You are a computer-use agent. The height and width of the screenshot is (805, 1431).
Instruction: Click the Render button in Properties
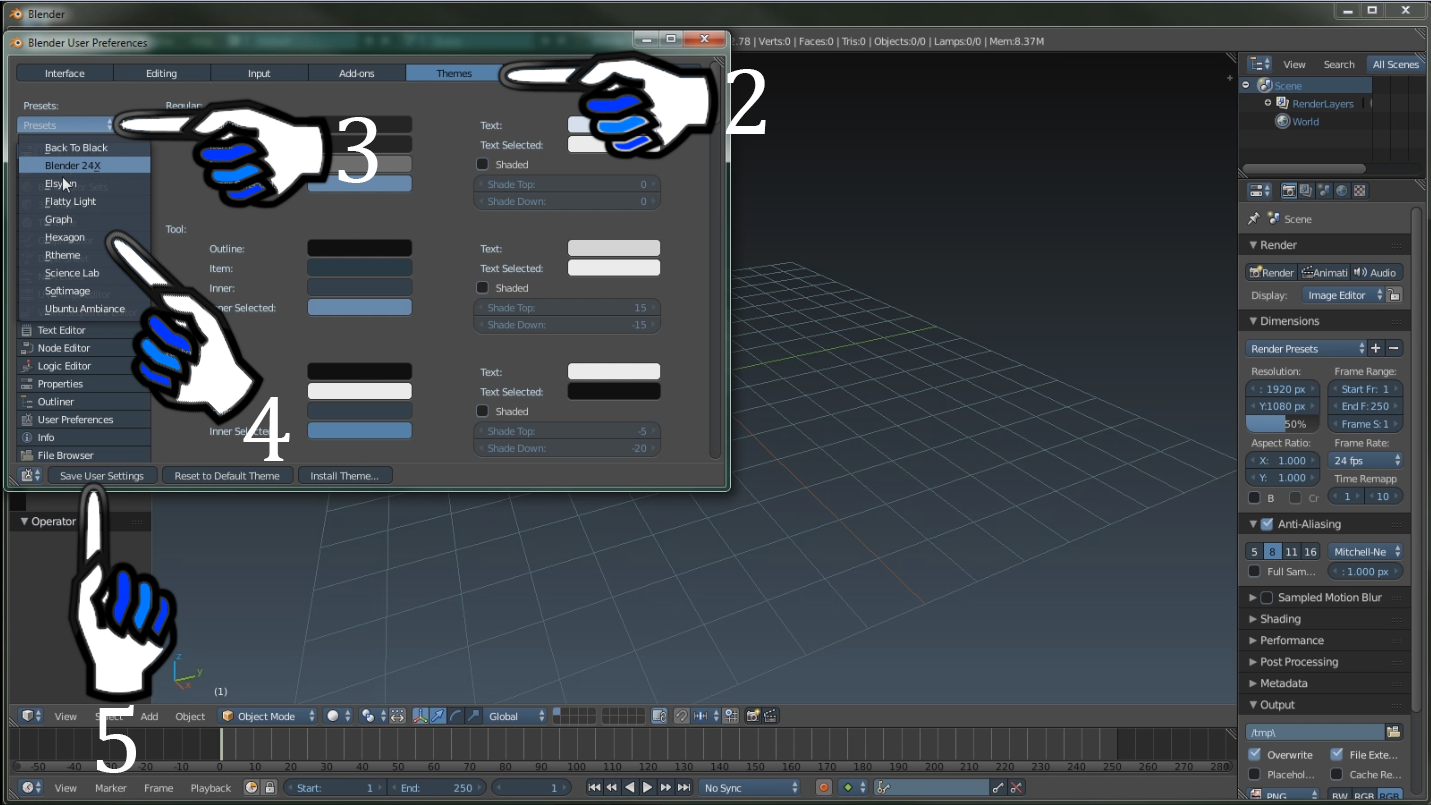pyautogui.click(x=1271, y=272)
